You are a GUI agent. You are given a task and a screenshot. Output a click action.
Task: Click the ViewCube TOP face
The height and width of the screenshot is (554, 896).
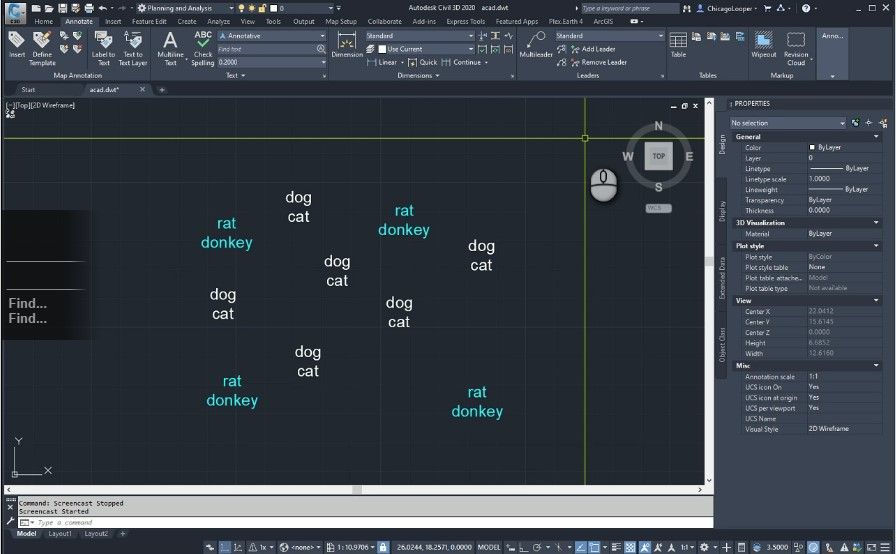(658, 156)
